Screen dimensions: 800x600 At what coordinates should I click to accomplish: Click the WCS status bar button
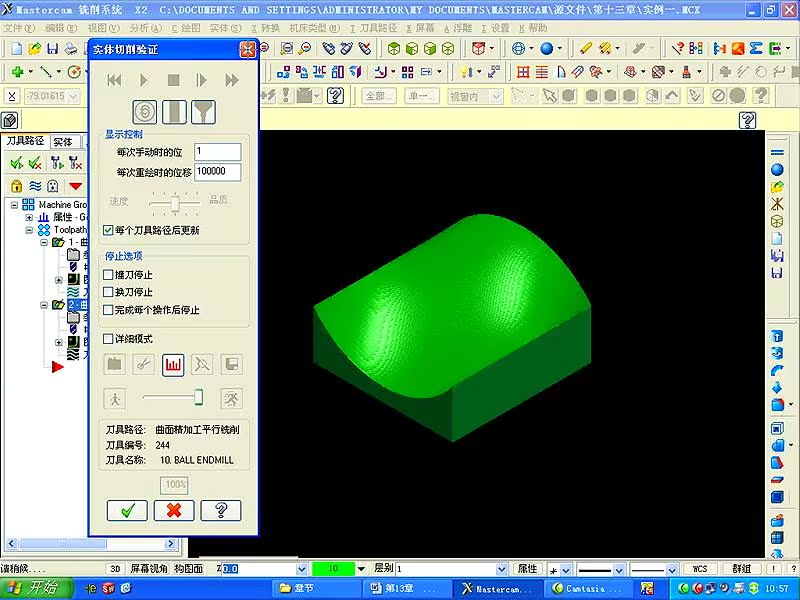coord(700,569)
